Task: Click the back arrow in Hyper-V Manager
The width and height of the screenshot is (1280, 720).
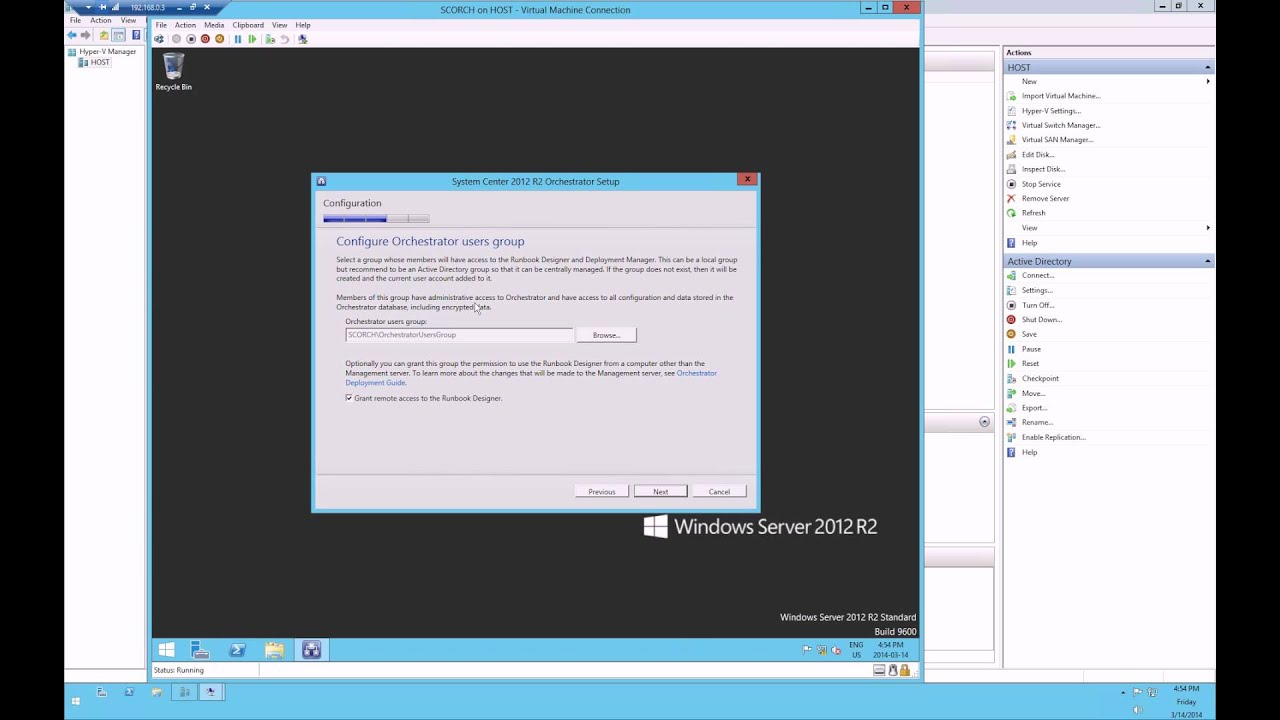Action: [x=72, y=35]
